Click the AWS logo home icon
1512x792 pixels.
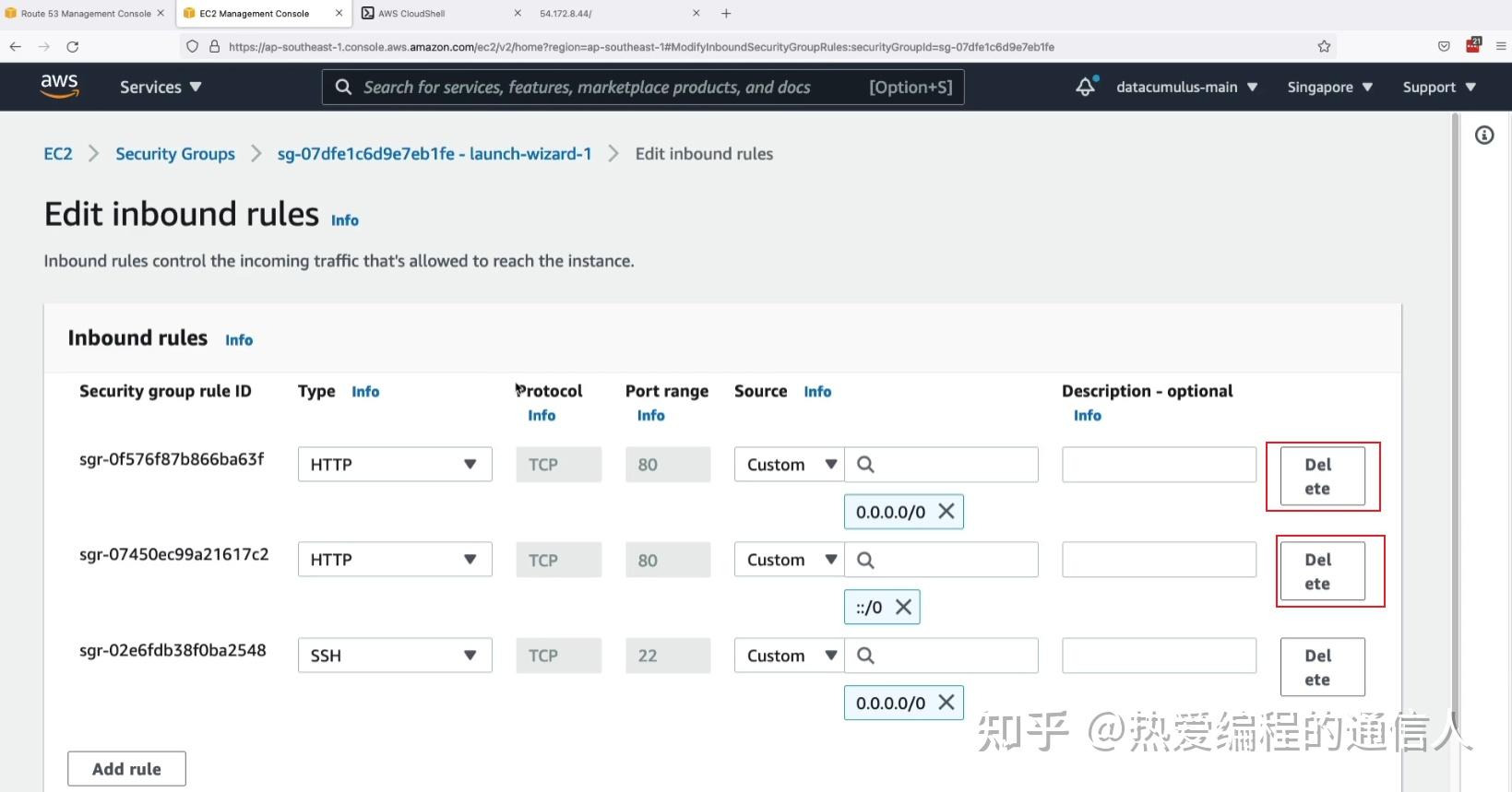[59, 86]
